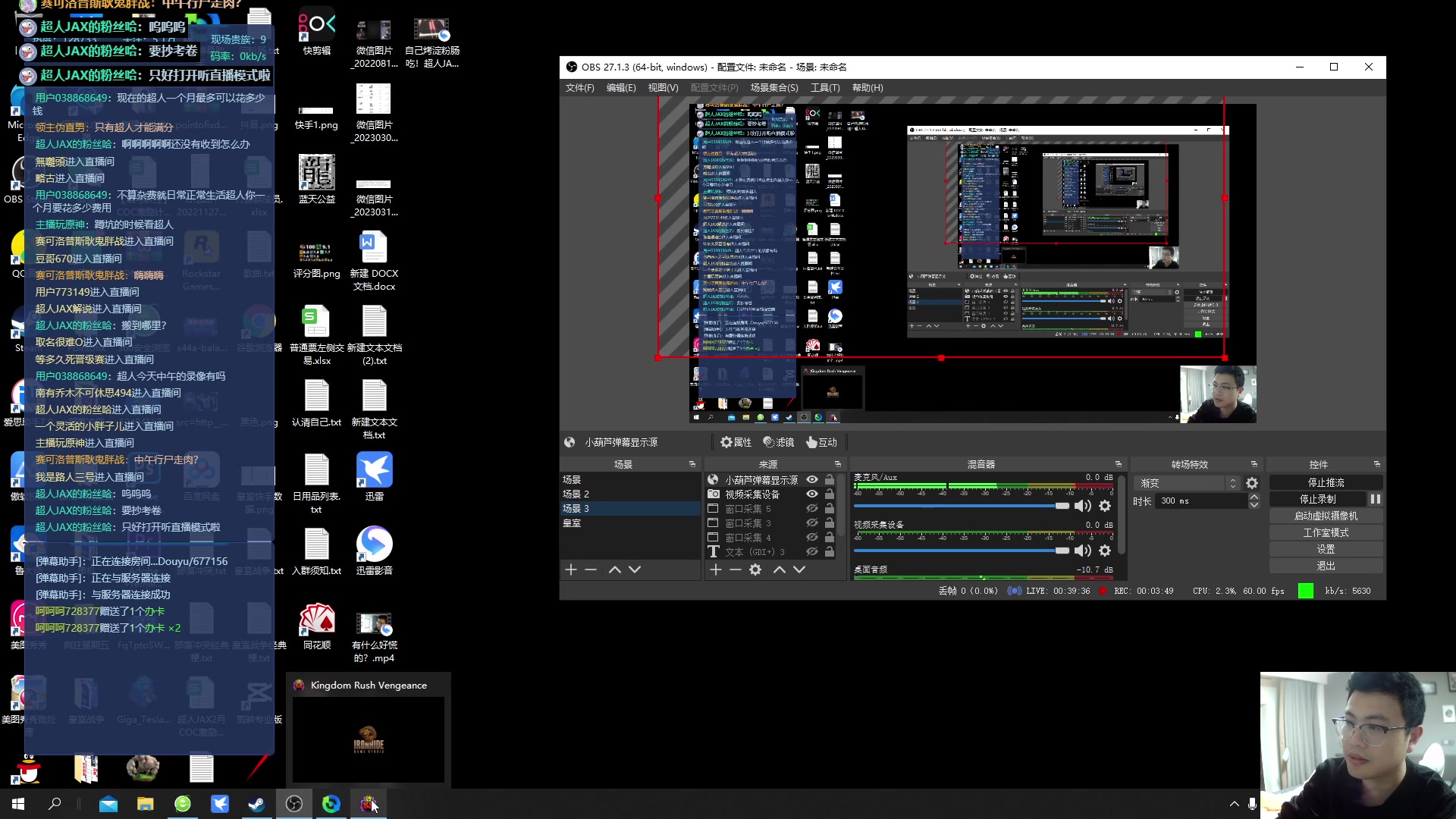Viewport: 1456px width, 819px height.
Task: Open the 滤镜 filters toolbar button
Action: coord(779,442)
